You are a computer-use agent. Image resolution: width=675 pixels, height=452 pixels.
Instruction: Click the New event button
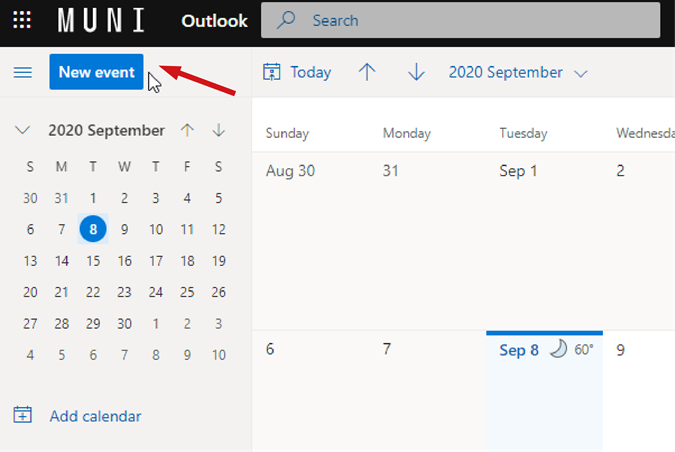point(96,72)
